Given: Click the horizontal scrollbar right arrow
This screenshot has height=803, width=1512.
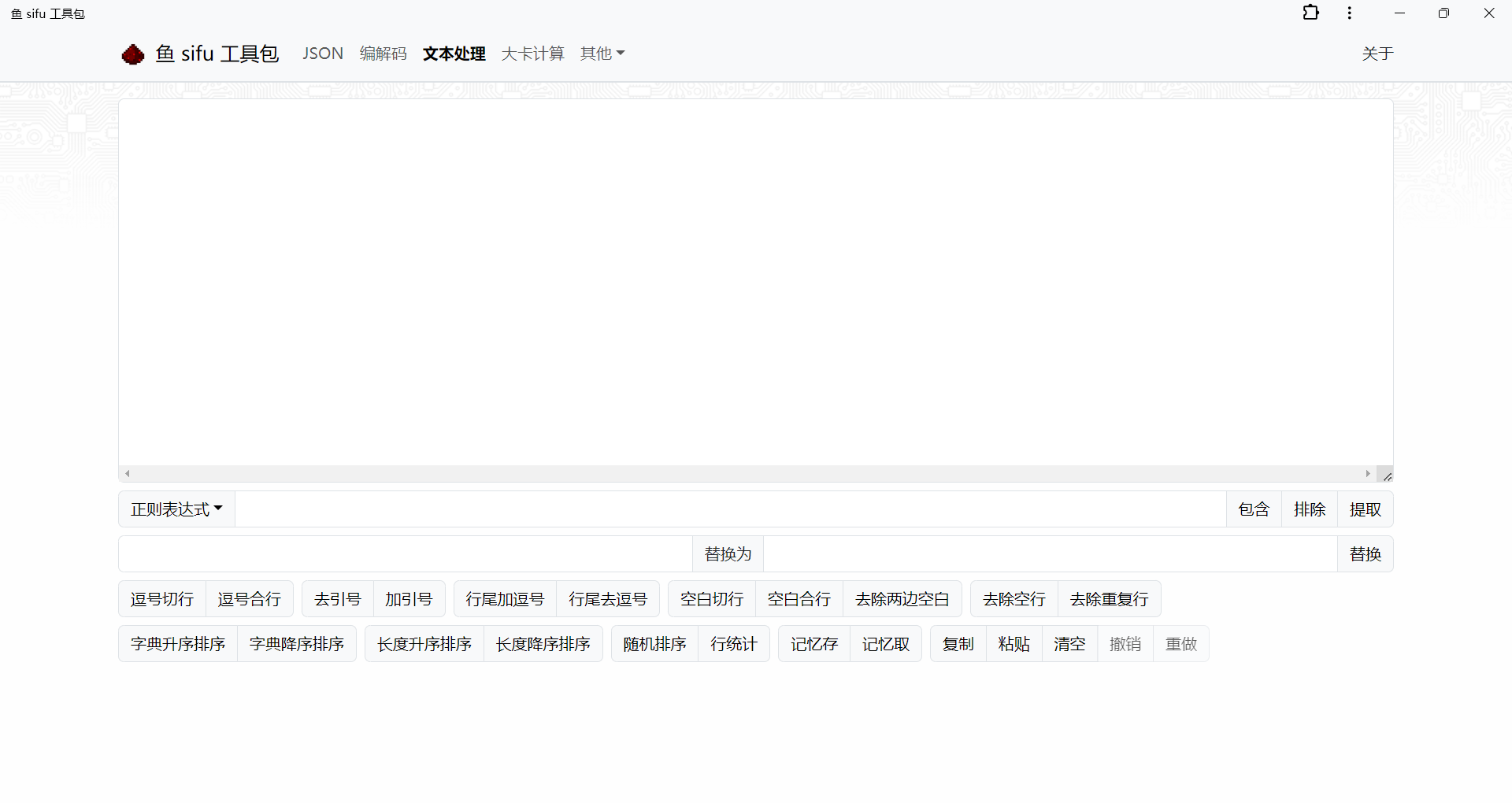Looking at the screenshot, I should 1368,474.
